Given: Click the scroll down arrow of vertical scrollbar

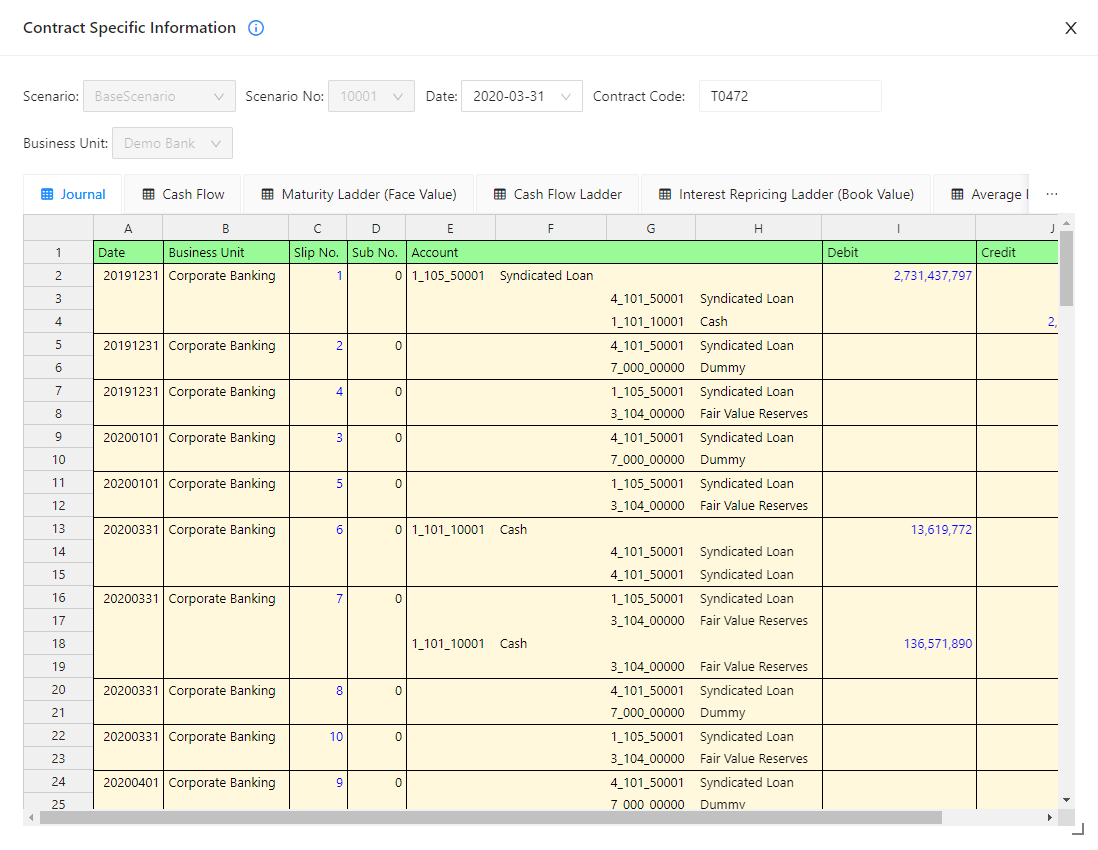Looking at the screenshot, I should [1067, 799].
